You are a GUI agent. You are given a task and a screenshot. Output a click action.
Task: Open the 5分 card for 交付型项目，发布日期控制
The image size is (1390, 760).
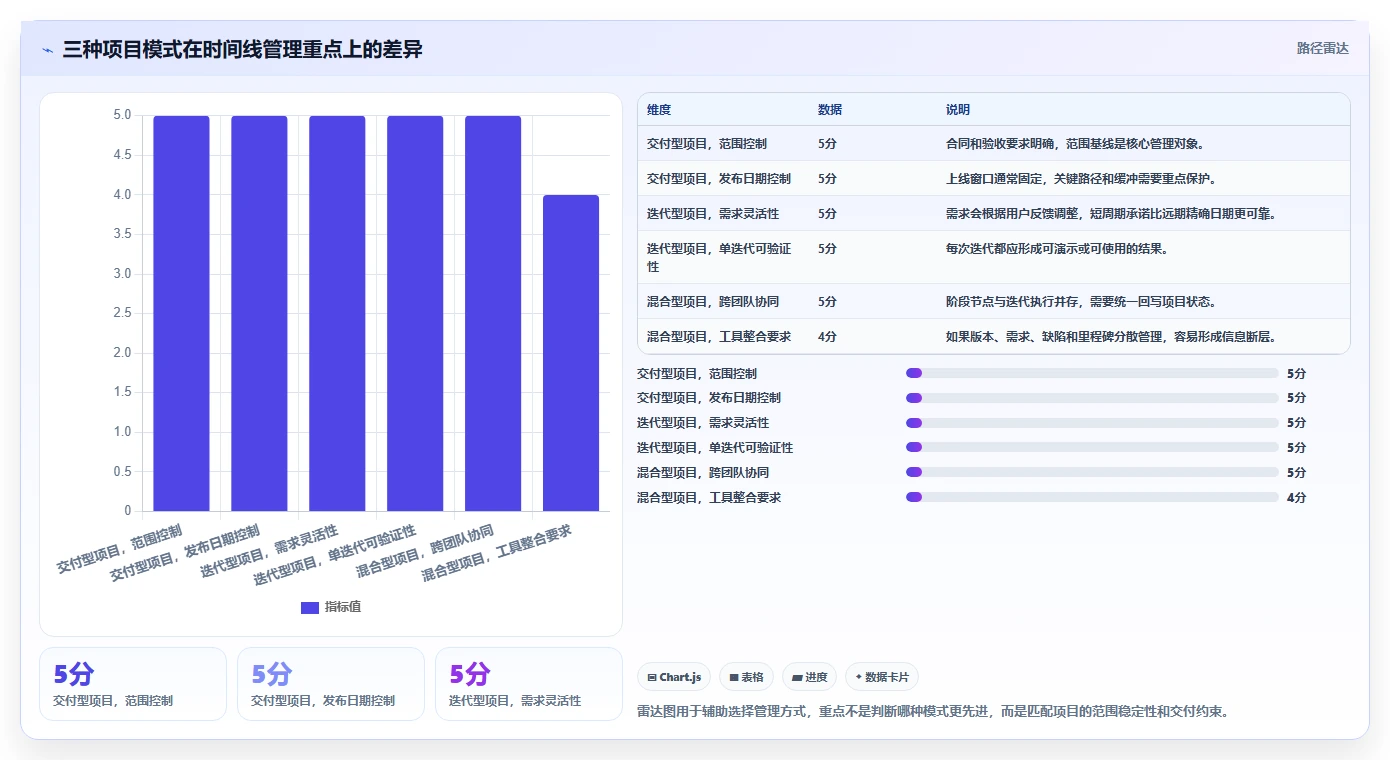331,684
